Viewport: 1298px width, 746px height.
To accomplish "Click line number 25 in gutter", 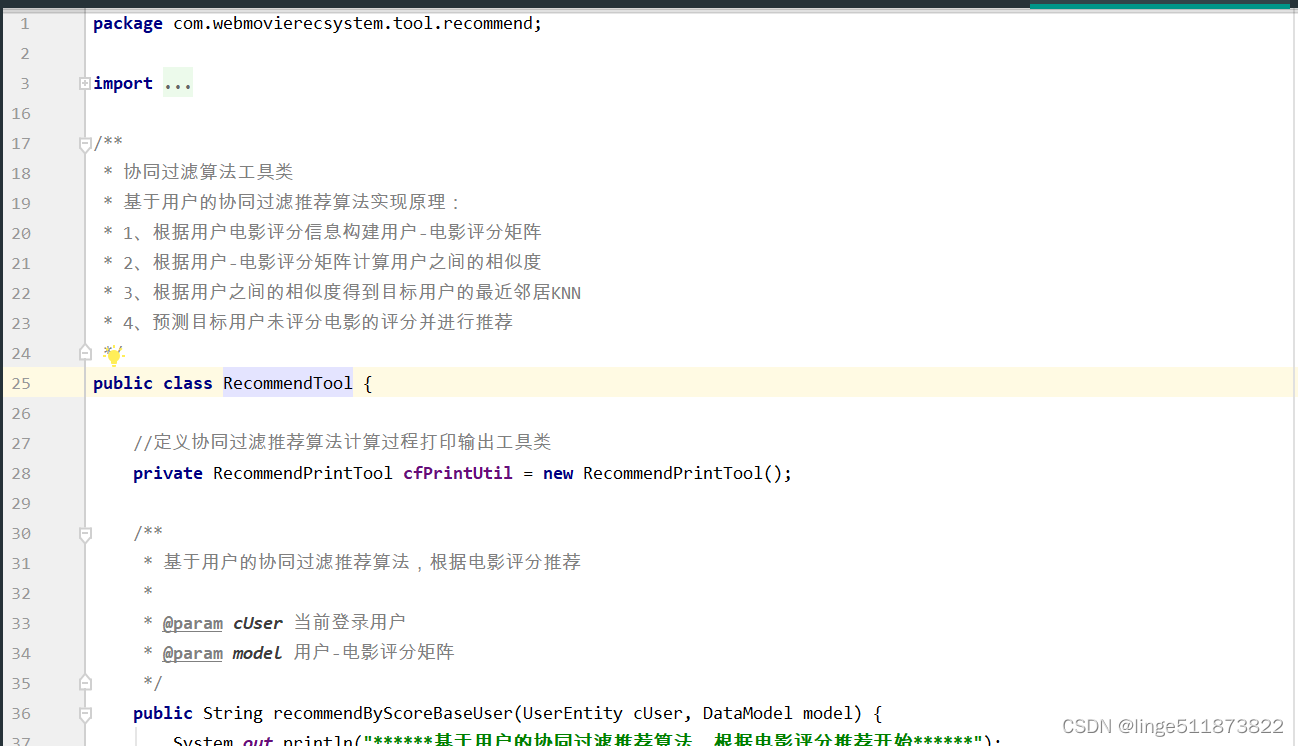I will coord(21,383).
